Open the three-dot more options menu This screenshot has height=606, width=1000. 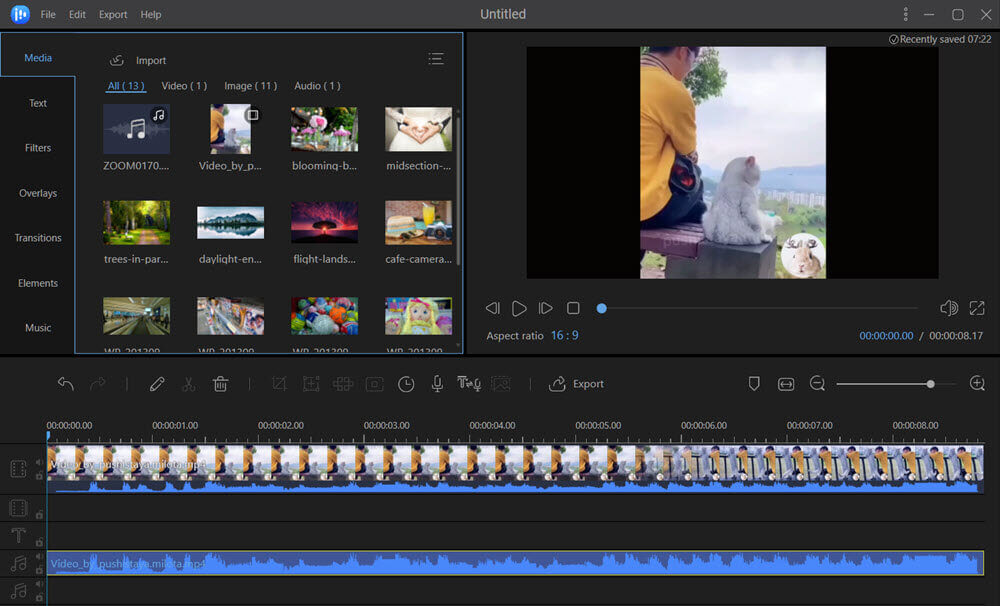[x=906, y=15]
